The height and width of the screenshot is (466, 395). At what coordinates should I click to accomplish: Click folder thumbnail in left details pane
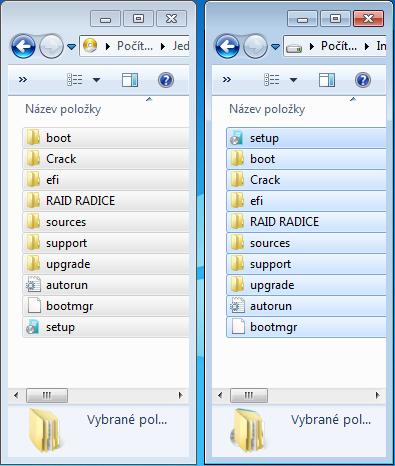(45, 430)
